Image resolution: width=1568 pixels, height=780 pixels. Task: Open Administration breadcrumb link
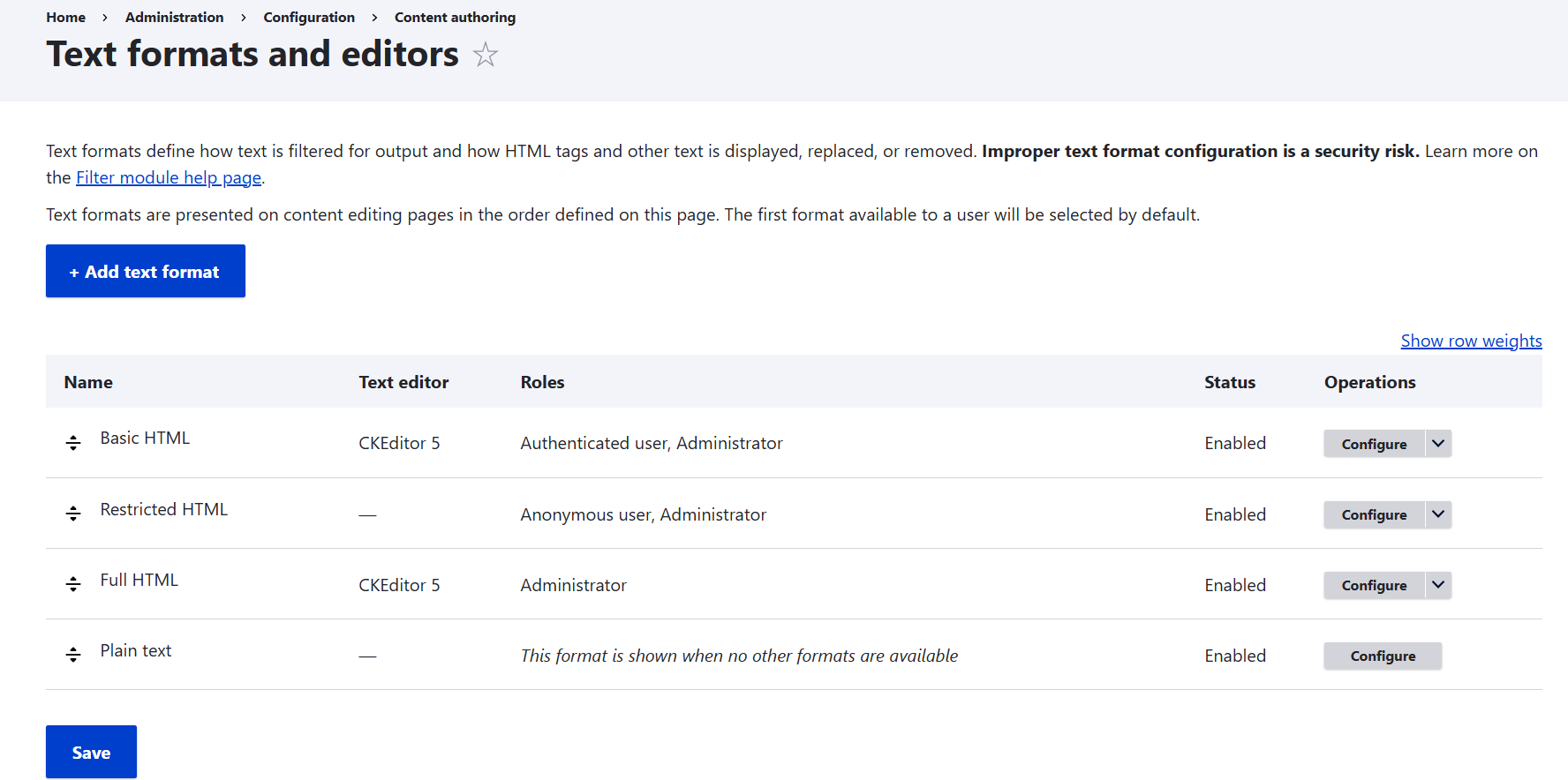click(175, 17)
